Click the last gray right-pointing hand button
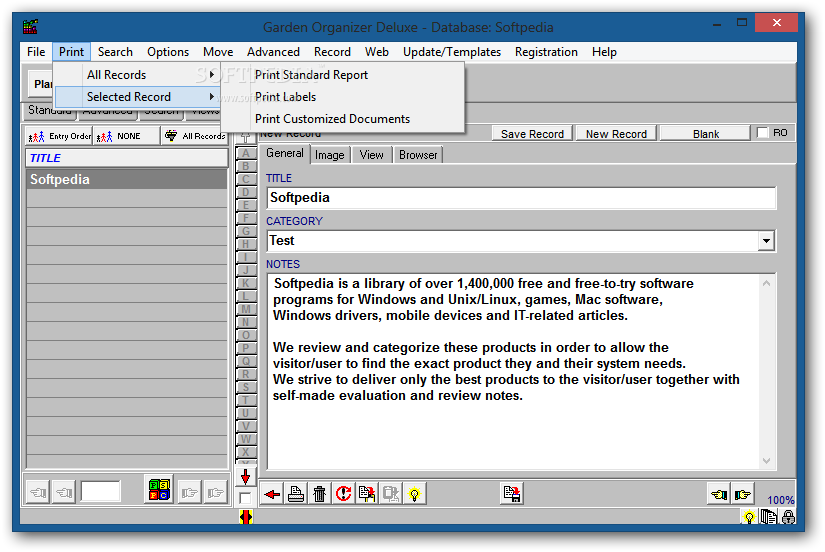Image resolution: width=825 pixels, height=552 pixels. pos(216,493)
